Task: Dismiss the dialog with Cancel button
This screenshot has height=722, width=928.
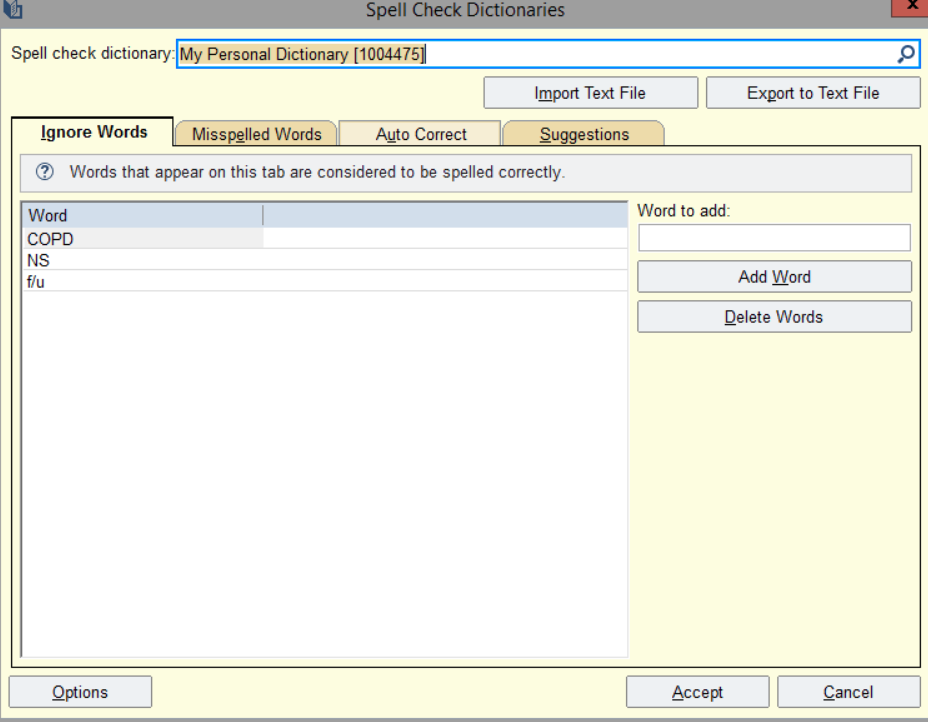Action: (848, 692)
